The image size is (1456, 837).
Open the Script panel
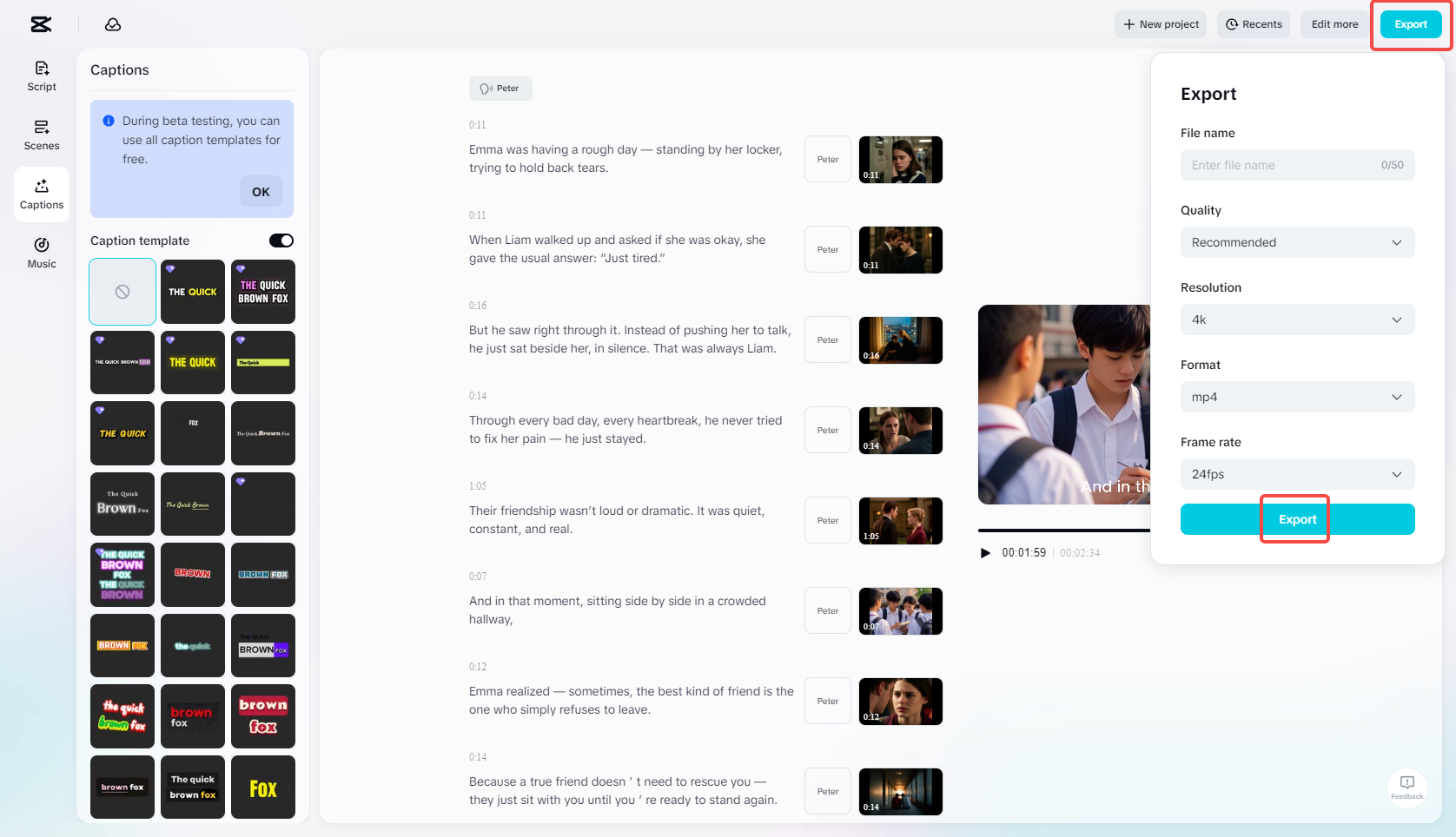41,75
